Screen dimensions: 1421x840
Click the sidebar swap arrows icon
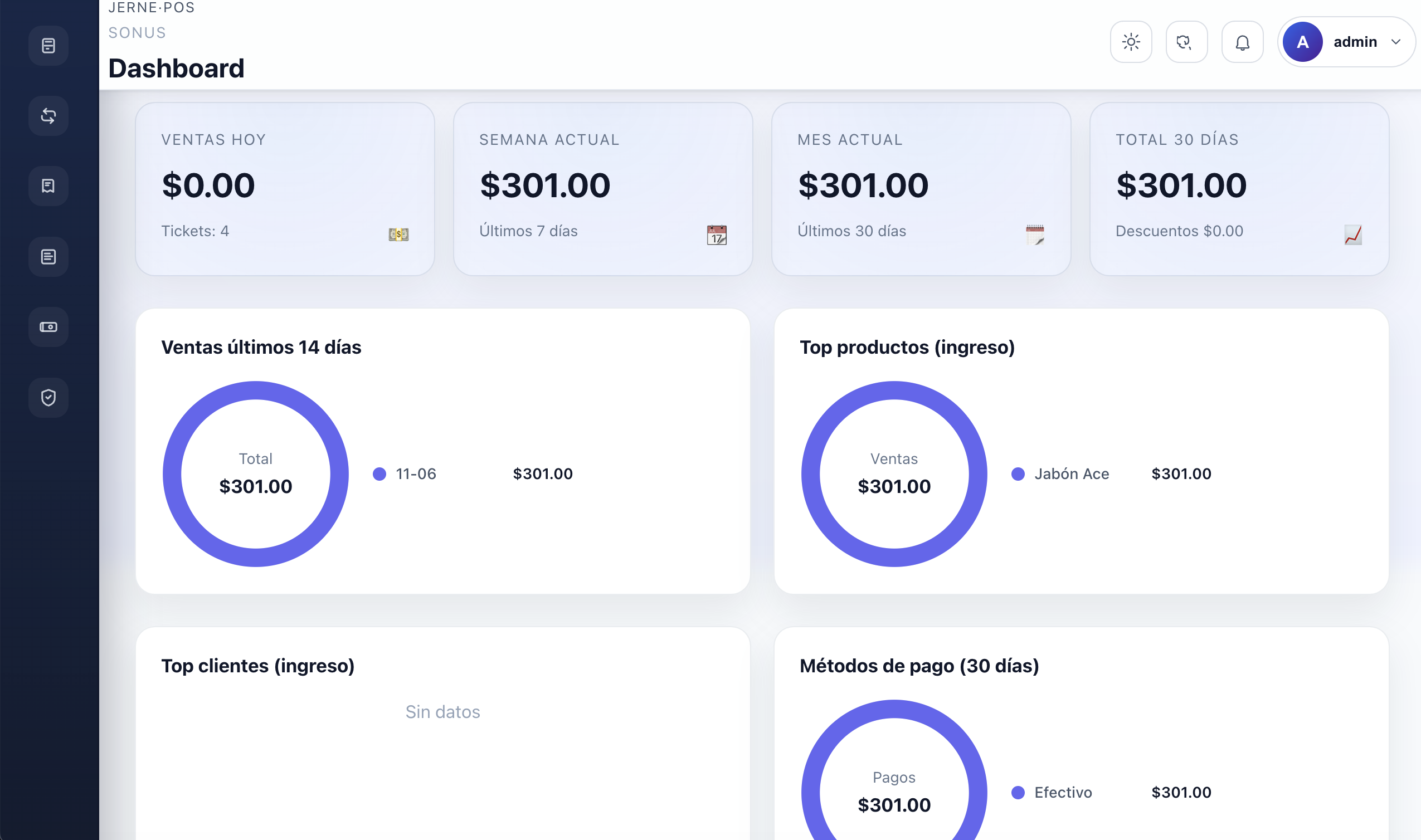(x=48, y=116)
